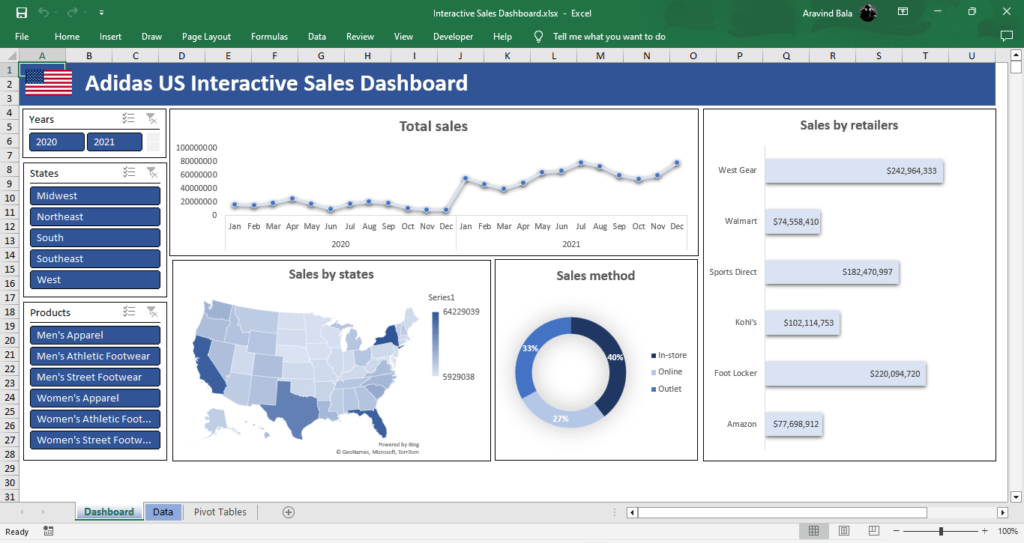Select Women's Street Footwear slicer item
1024x543 pixels.
point(95,439)
